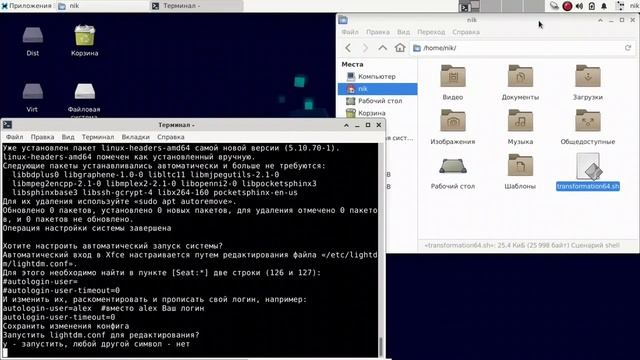Open the file manager Вид menu
640x360 pixels.
pos(403,32)
